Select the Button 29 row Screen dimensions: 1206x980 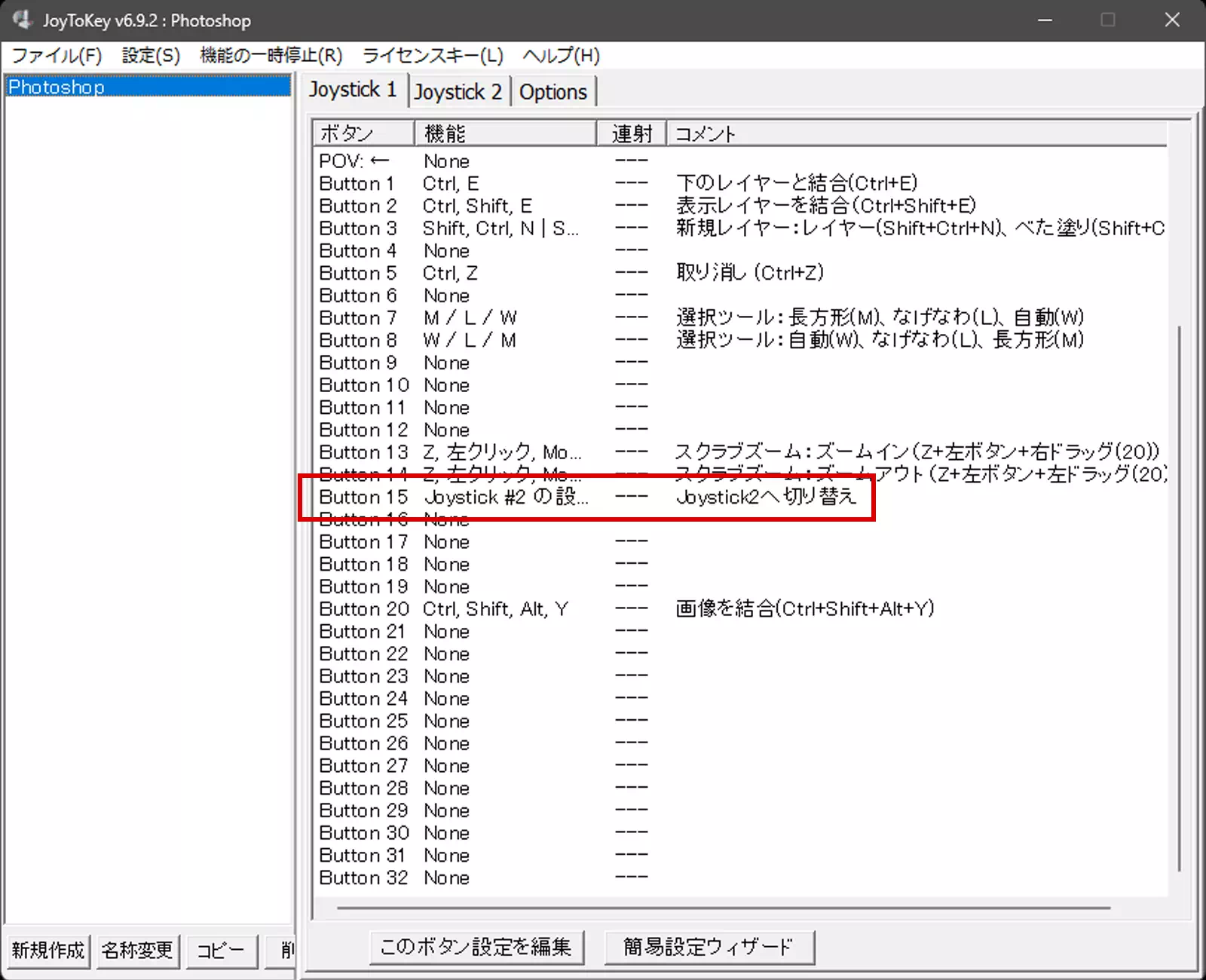pos(741,811)
